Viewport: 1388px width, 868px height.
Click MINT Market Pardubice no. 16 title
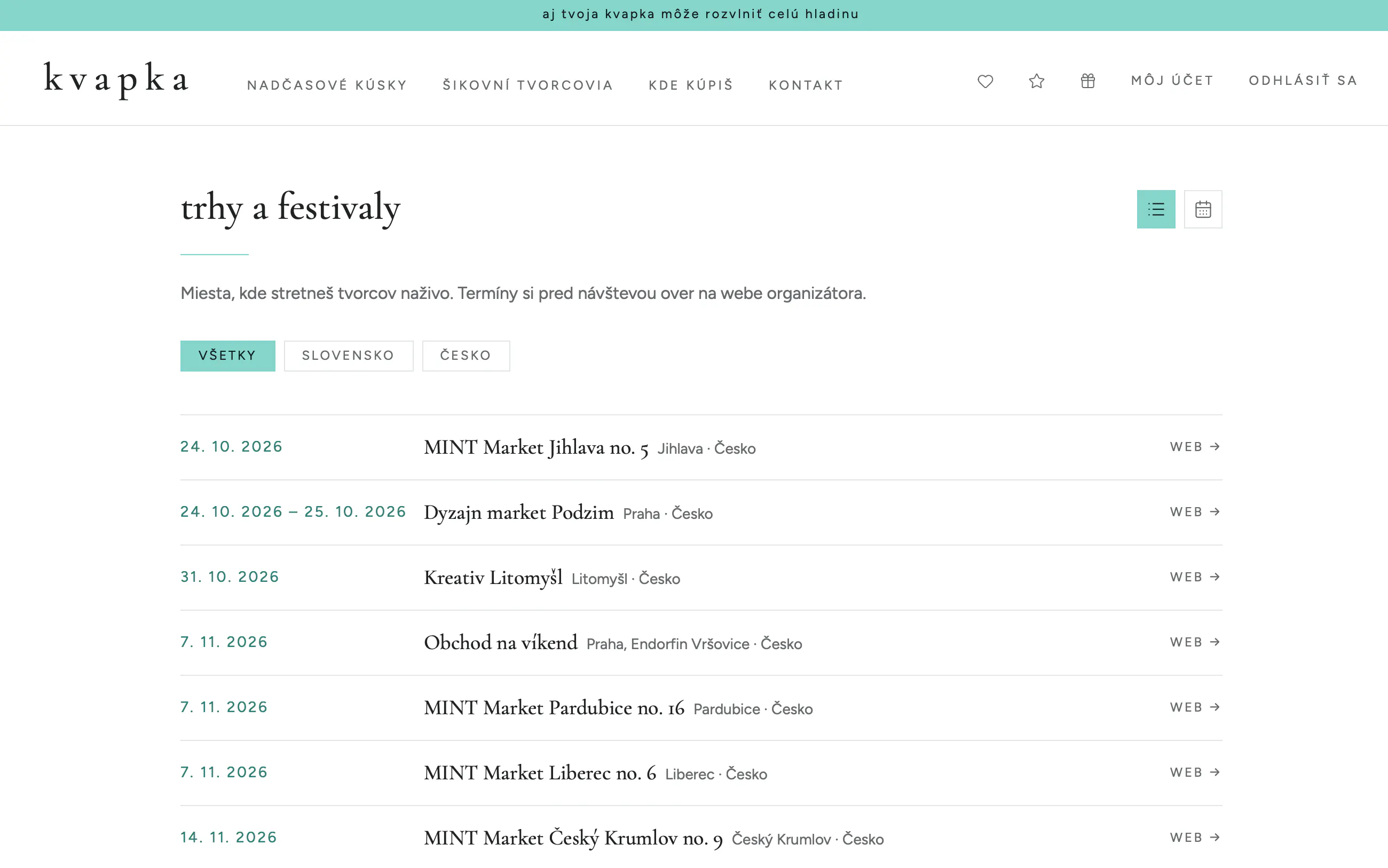[x=554, y=708]
